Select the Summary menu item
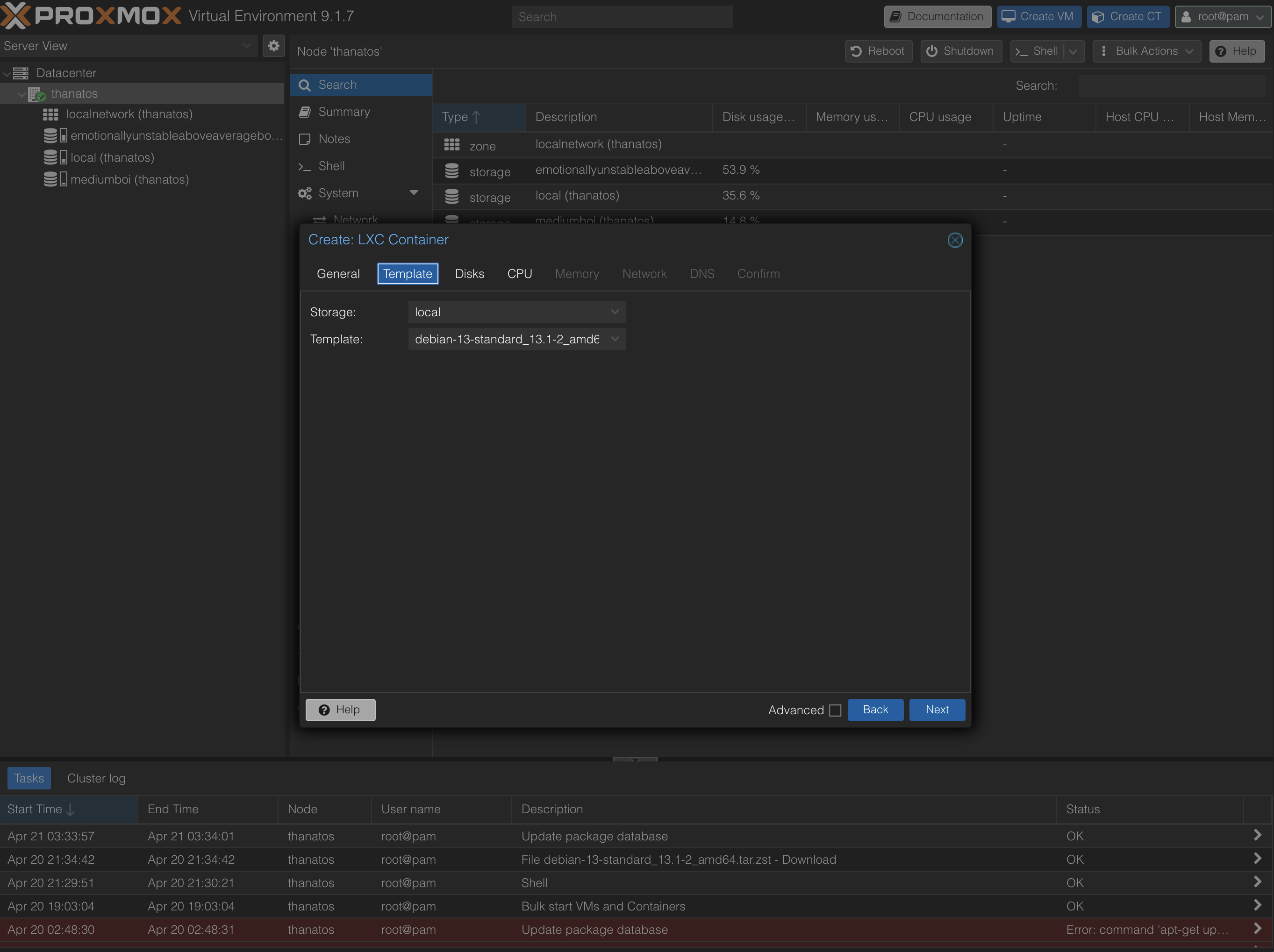 360,112
